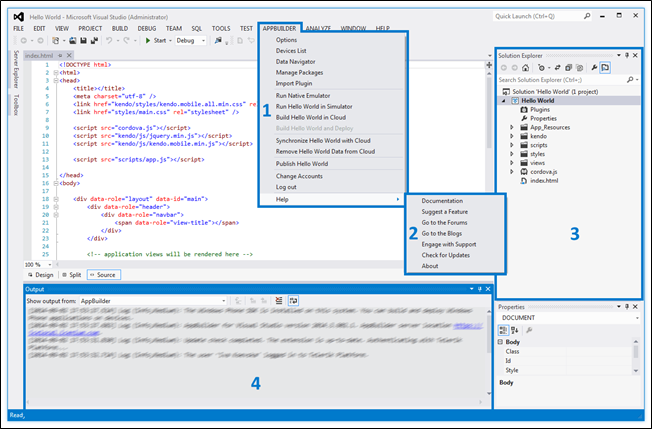Click the Clear All icon in Output toolbar

click(279, 301)
